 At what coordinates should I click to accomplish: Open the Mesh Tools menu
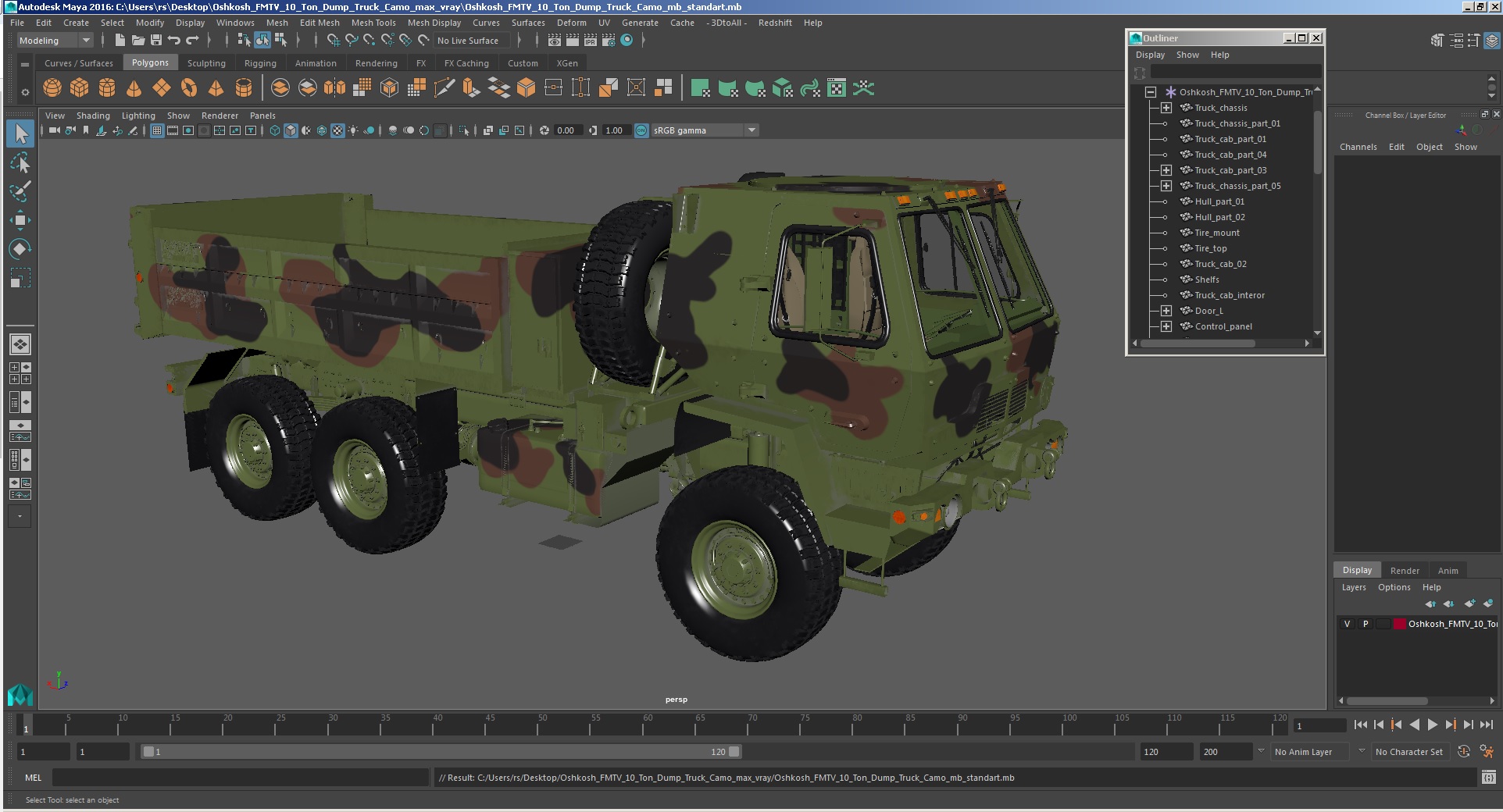click(373, 23)
